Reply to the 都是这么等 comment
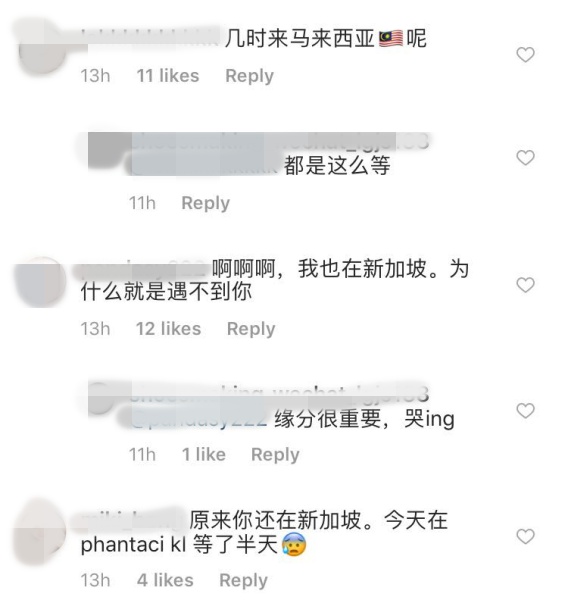The height and width of the screenshot is (600, 568). pyautogui.click(x=206, y=203)
